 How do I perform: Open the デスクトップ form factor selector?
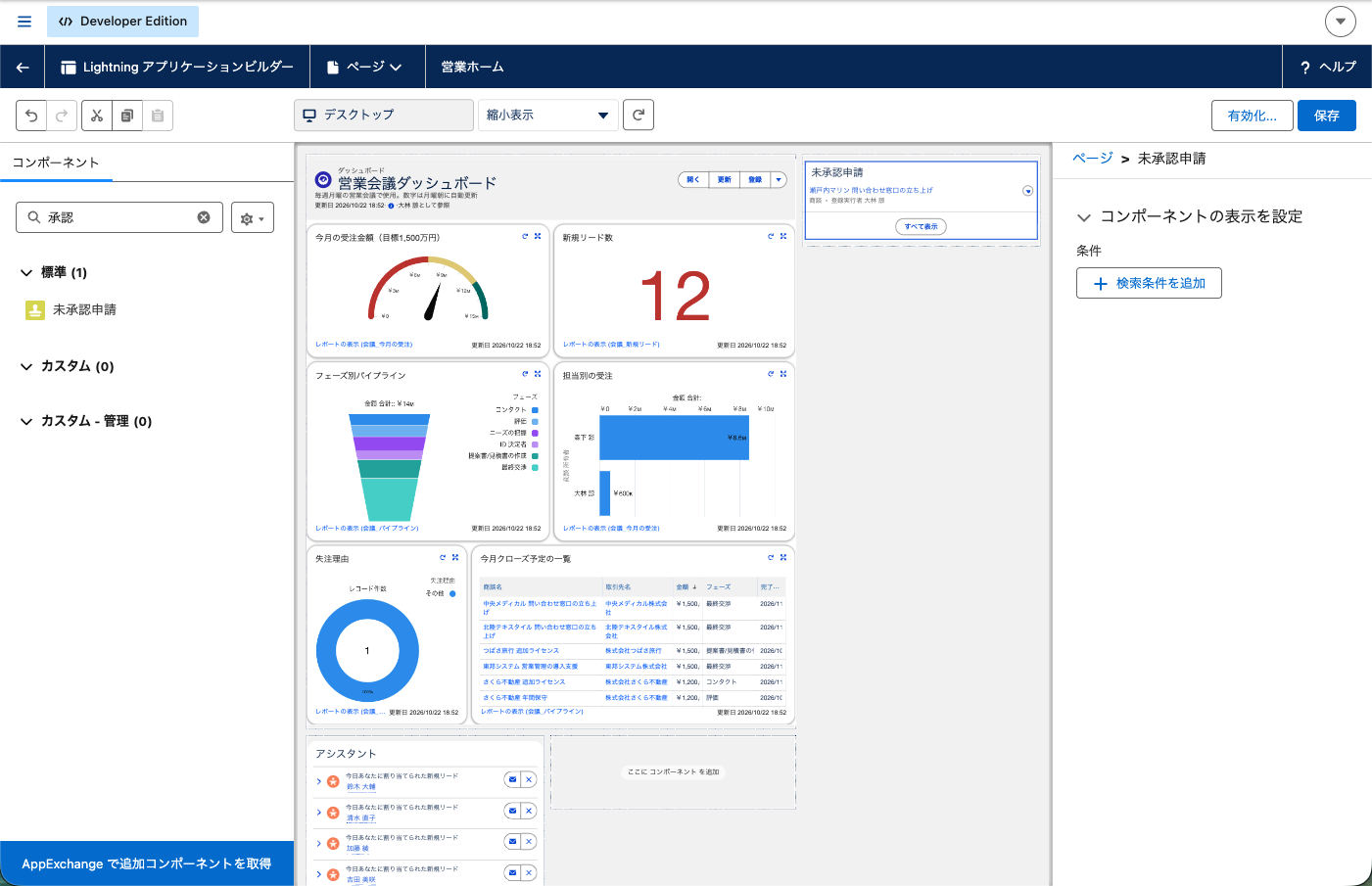[384, 115]
